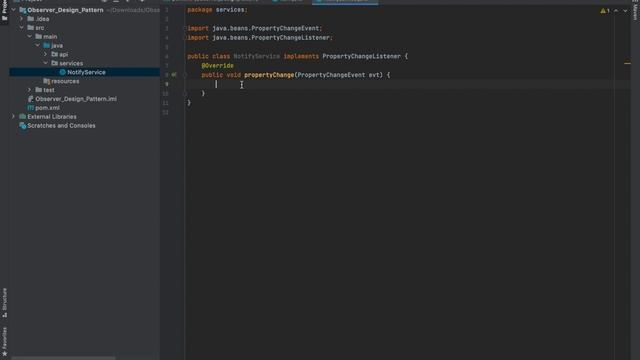The image size is (640, 360).
Task: Select the services package label
Action: click(x=71, y=63)
